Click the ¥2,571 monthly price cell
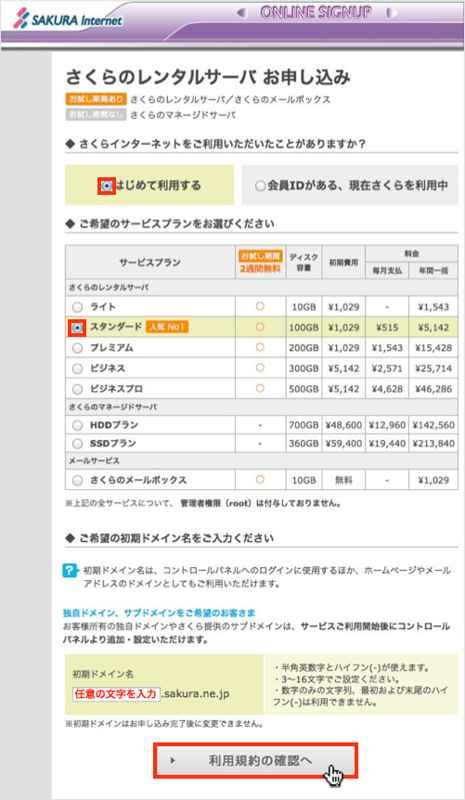This screenshot has height=800, width=465. (387, 368)
